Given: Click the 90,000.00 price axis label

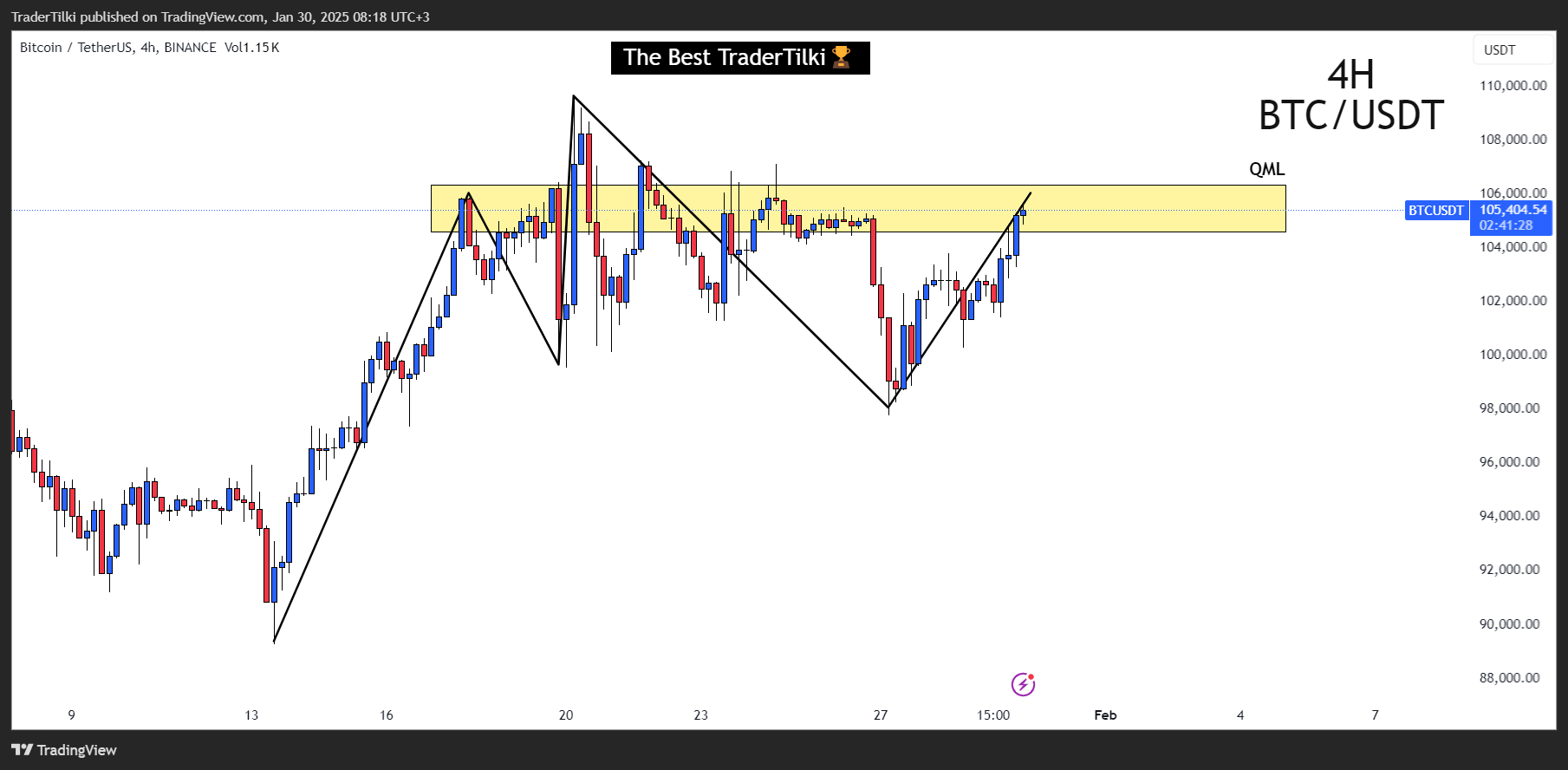Looking at the screenshot, I should 1509,624.
